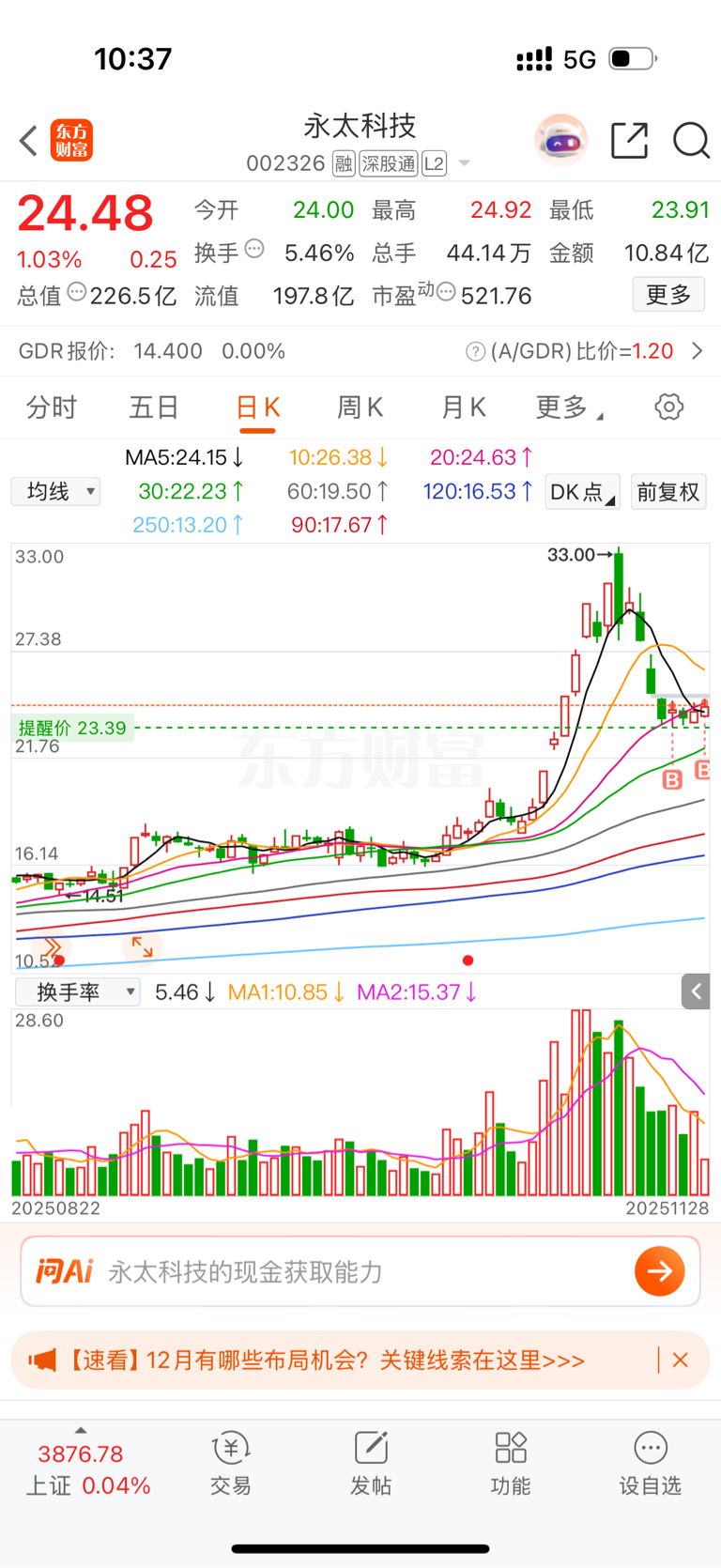Tap 提醒价 23.39 alert price label
721x1568 pixels.
[72, 728]
